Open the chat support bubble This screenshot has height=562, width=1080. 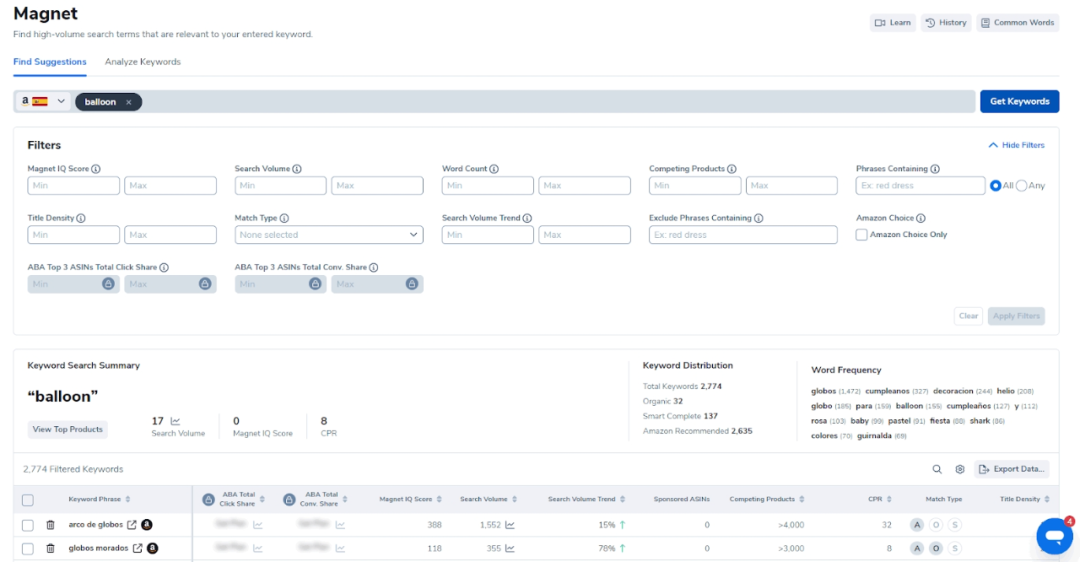(x=1053, y=536)
